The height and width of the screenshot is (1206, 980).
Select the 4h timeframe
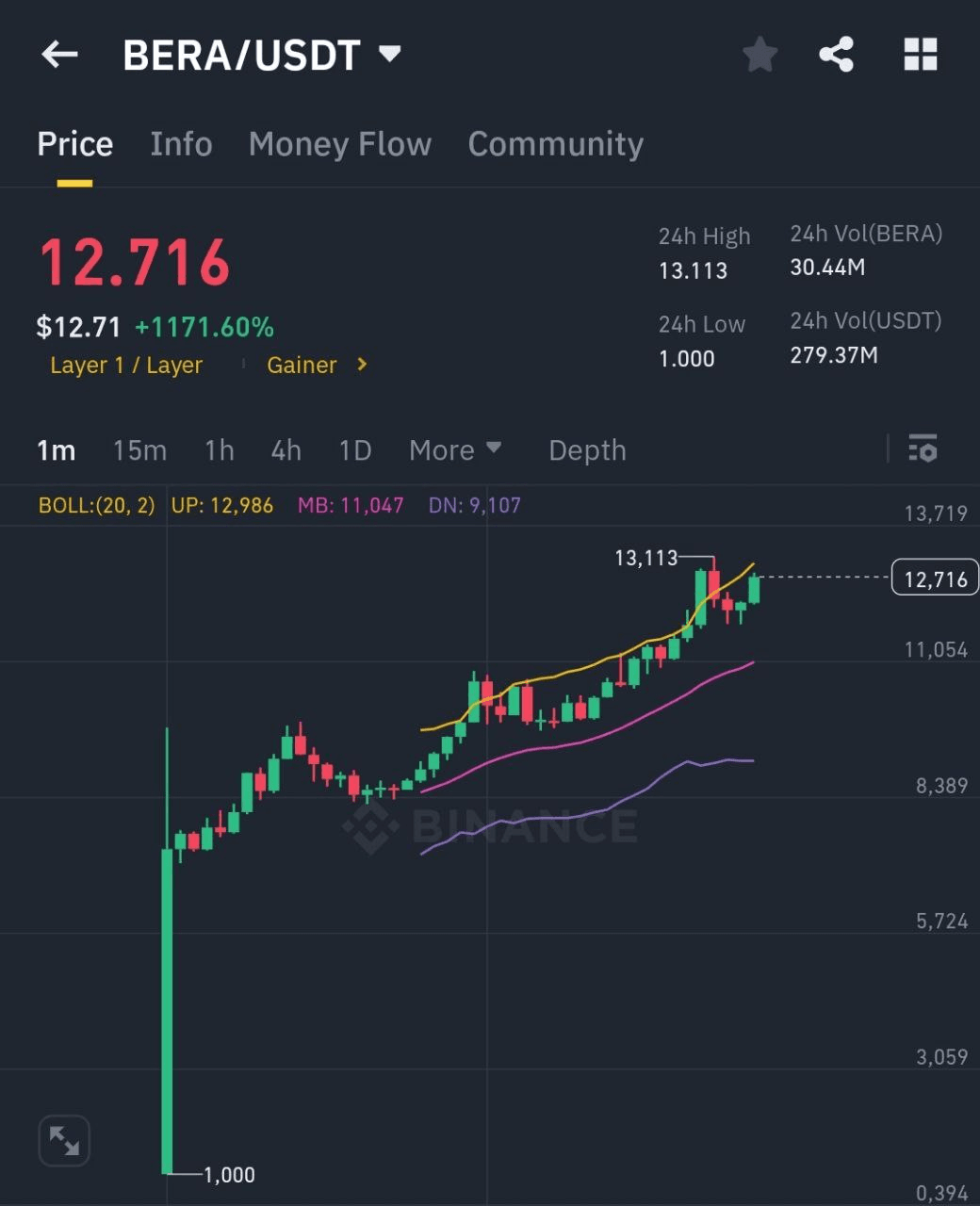coord(286,450)
